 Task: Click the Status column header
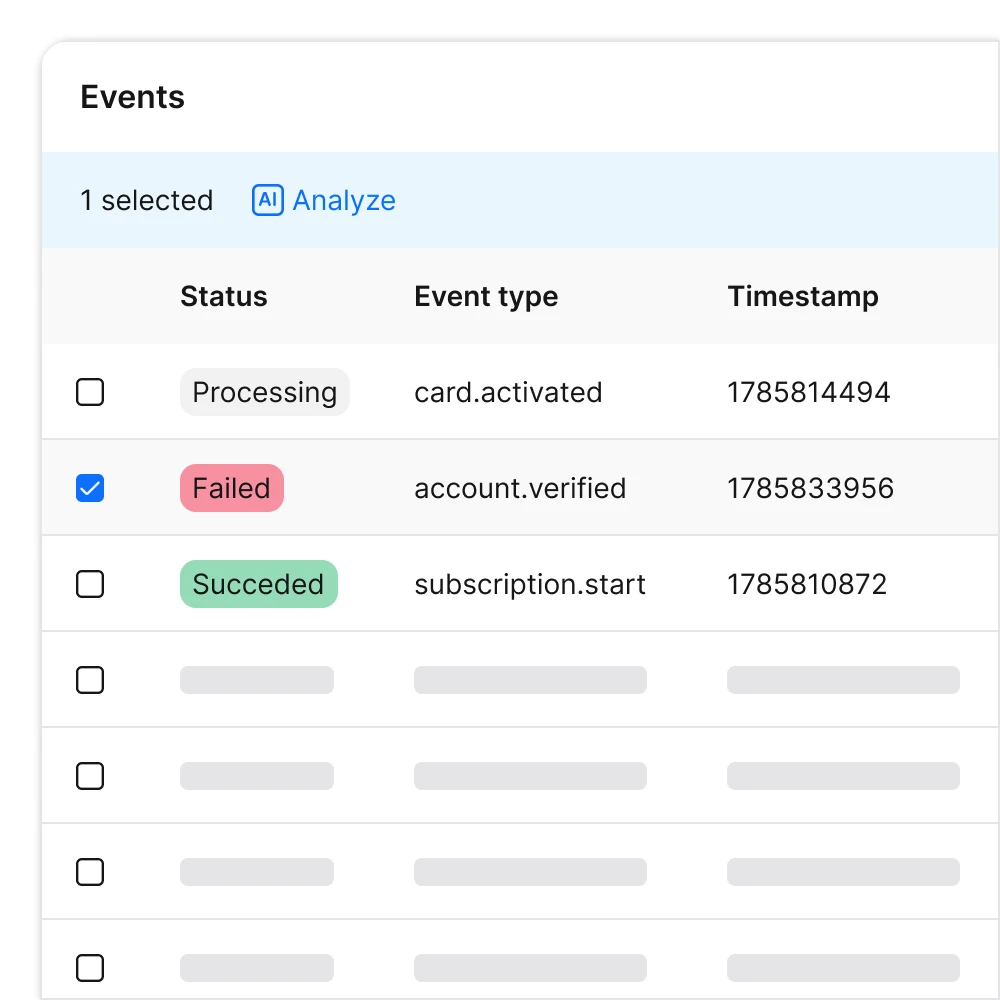pyautogui.click(x=224, y=297)
